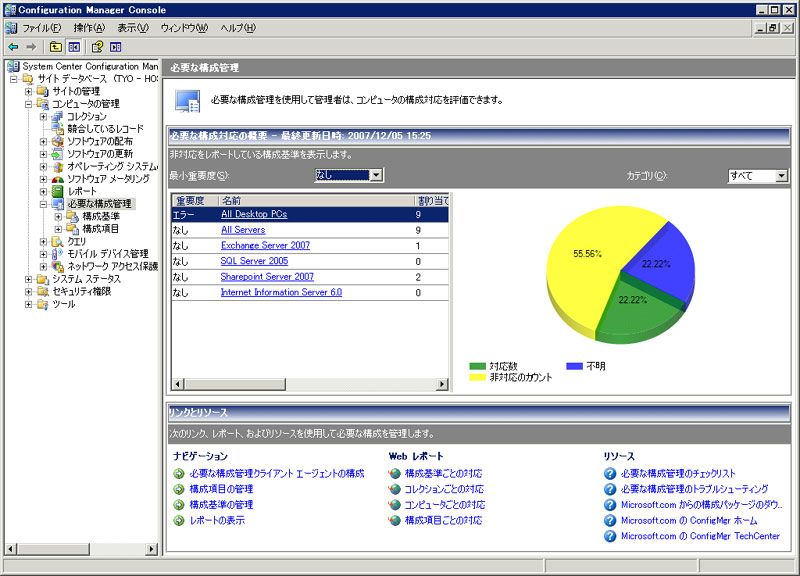Open the Sharepoint Server 2007 link
This screenshot has height=576, width=800.
(267, 277)
